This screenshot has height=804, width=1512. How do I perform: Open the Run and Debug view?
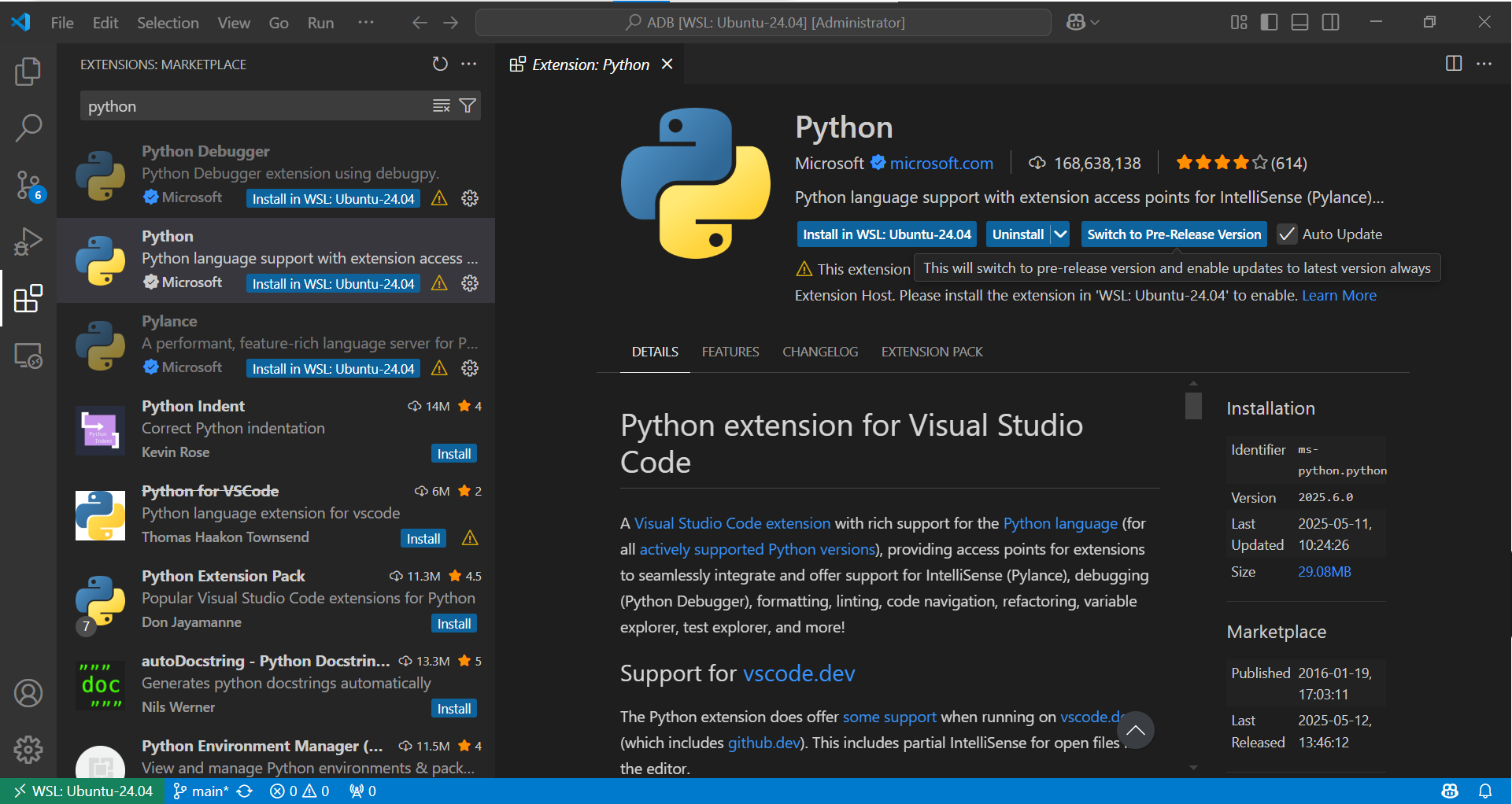click(28, 242)
